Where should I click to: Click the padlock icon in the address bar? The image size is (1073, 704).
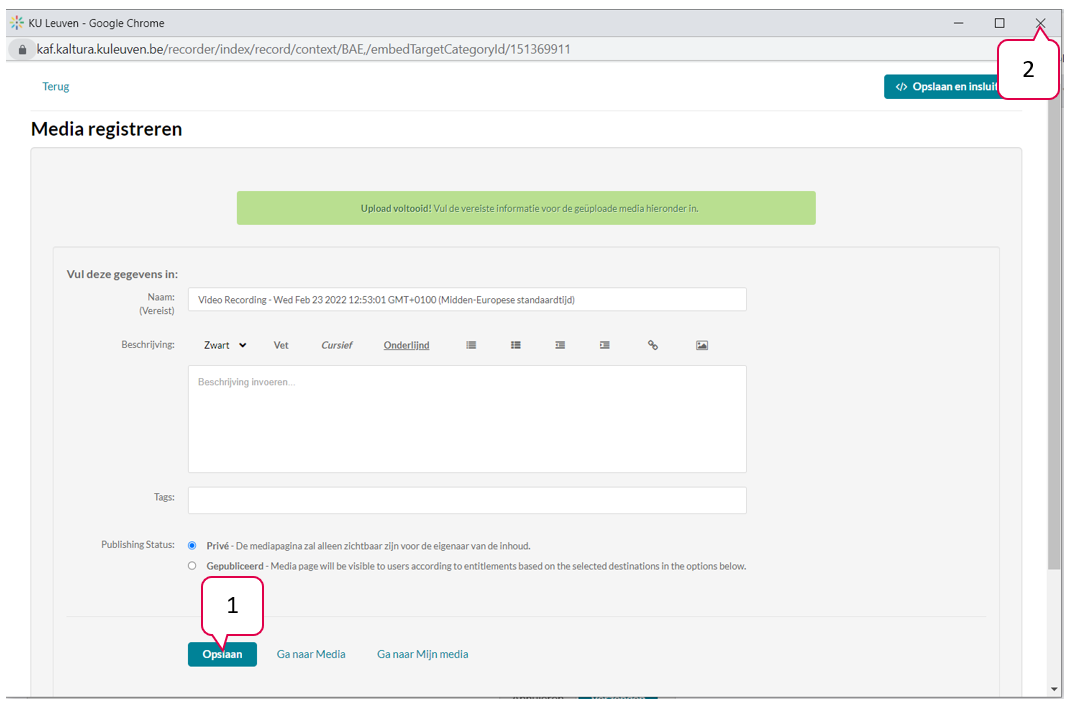23,49
